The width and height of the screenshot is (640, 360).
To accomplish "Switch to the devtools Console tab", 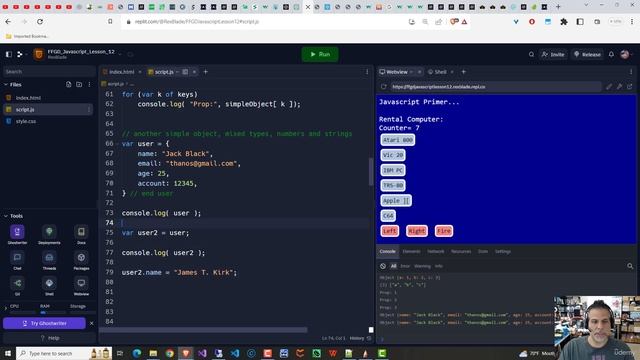I will (x=387, y=251).
